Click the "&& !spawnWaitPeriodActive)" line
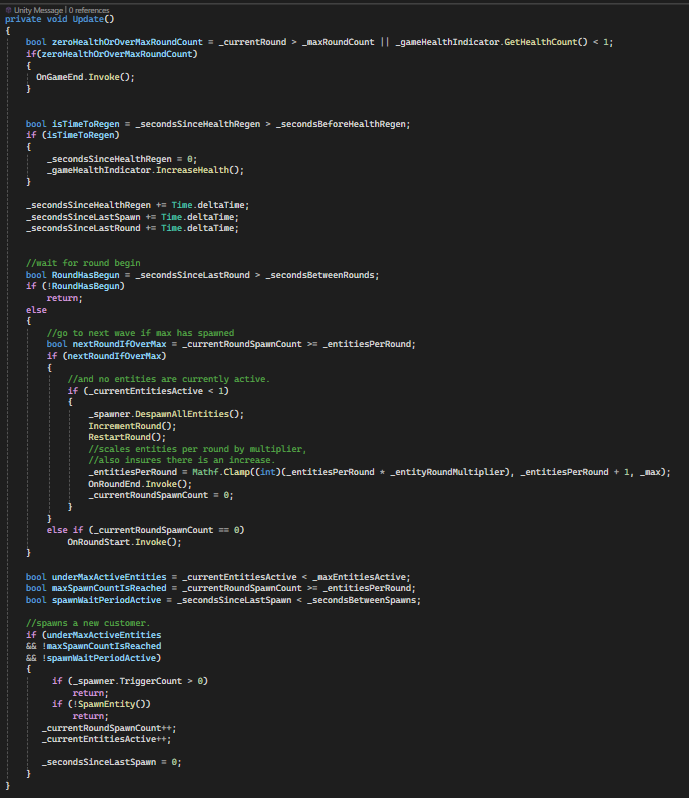689x798 pixels. (94, 658)
